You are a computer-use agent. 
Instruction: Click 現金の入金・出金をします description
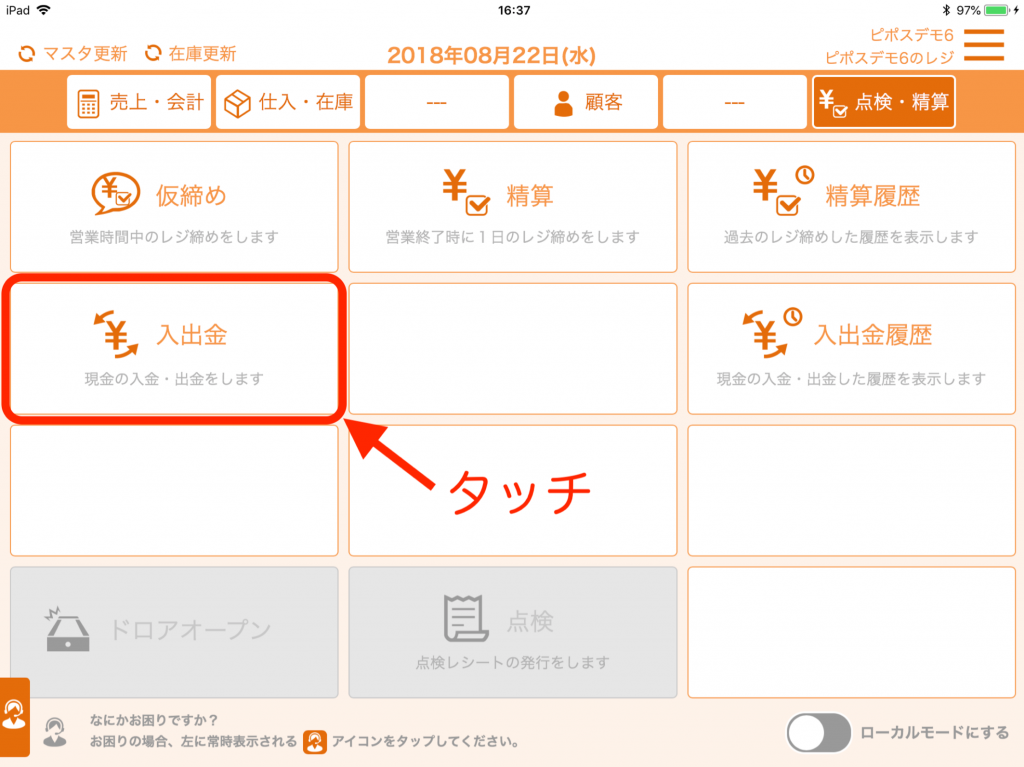(x=174, y=379)
